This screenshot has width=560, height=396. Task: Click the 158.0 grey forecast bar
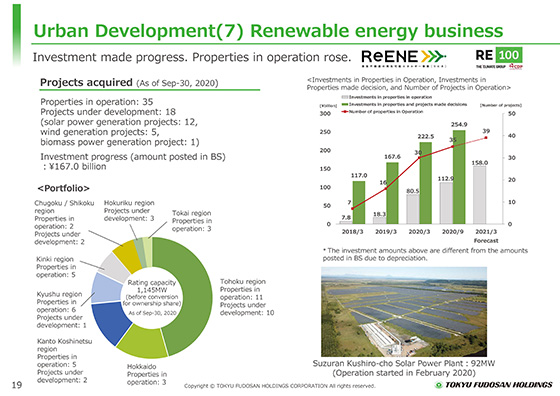479,195
